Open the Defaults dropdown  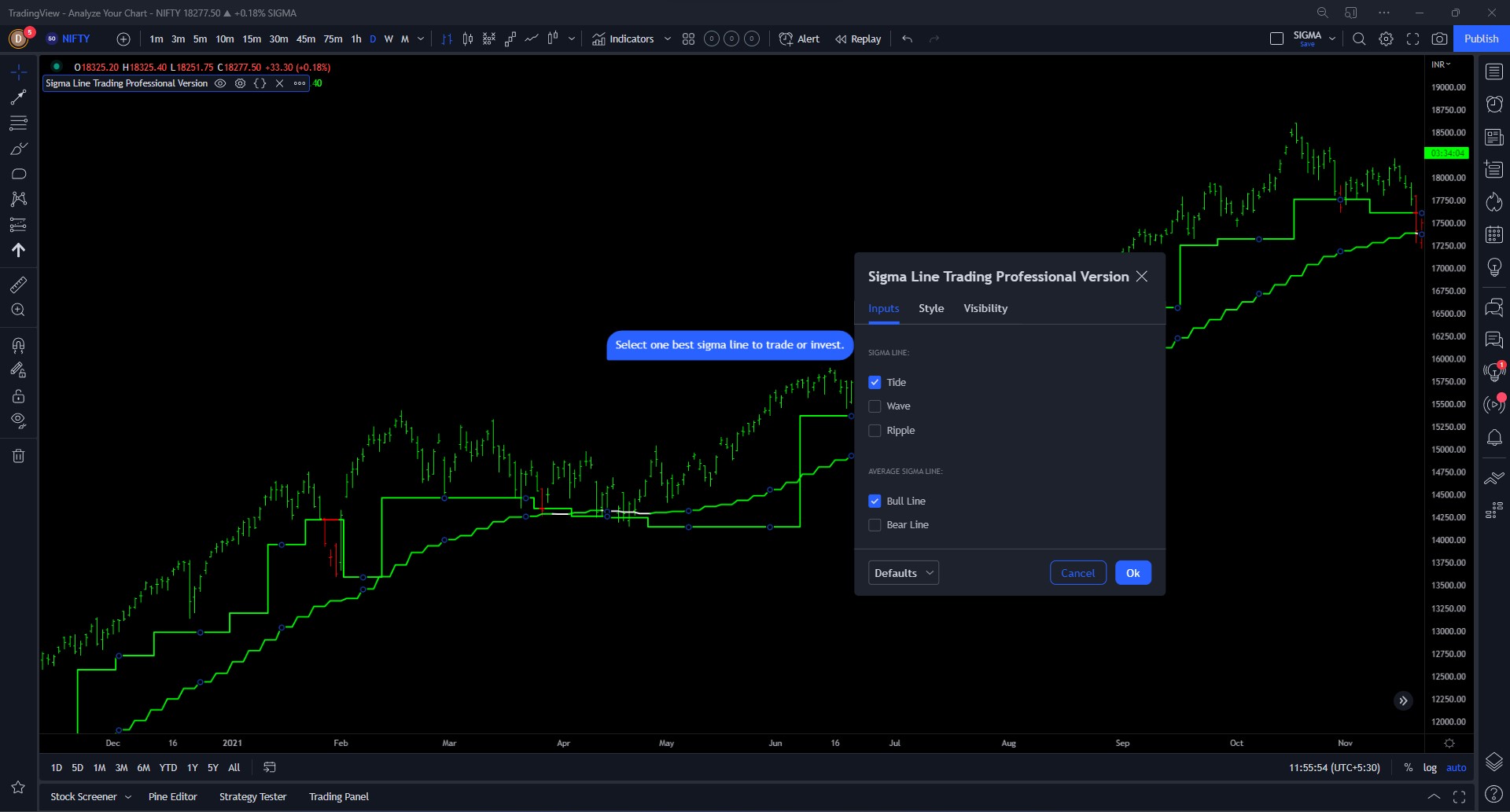903,573
